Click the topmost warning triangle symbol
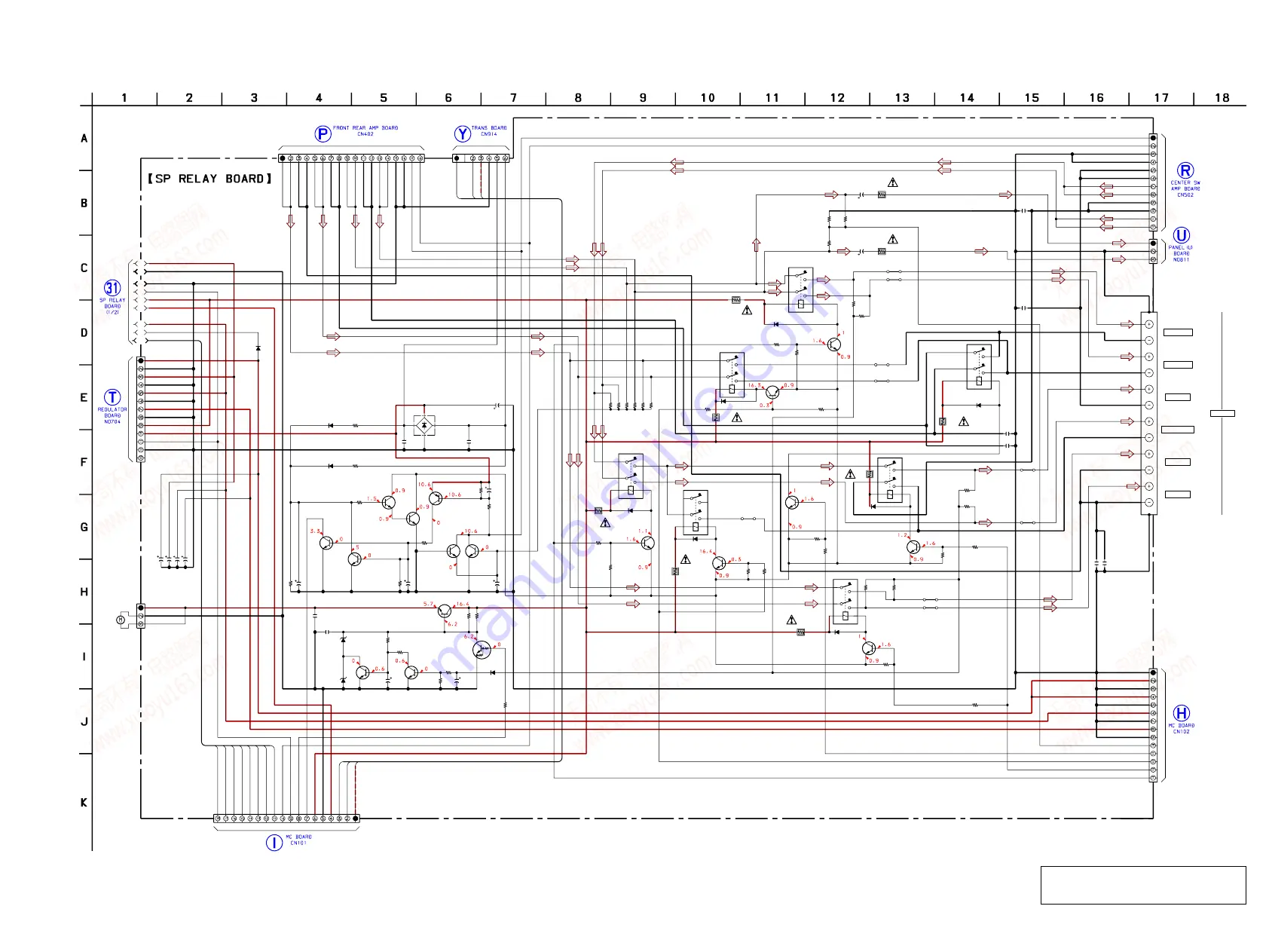 coord(893,182)
